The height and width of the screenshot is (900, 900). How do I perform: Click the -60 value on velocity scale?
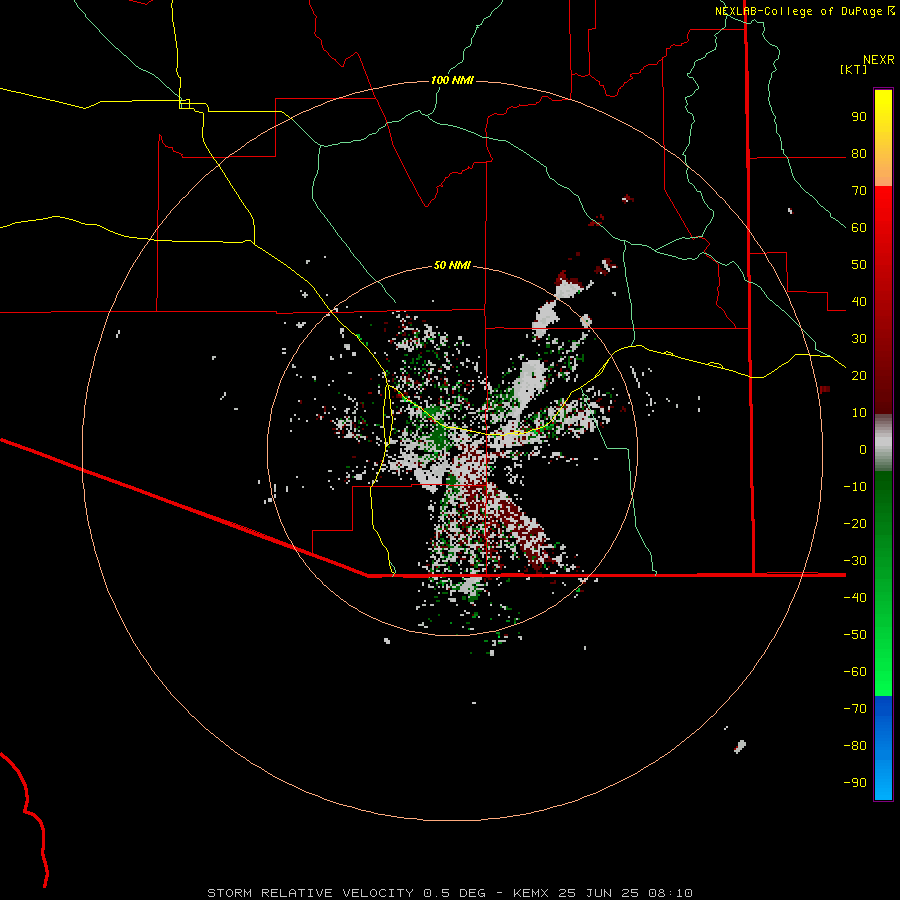click(x=855, y=672)
